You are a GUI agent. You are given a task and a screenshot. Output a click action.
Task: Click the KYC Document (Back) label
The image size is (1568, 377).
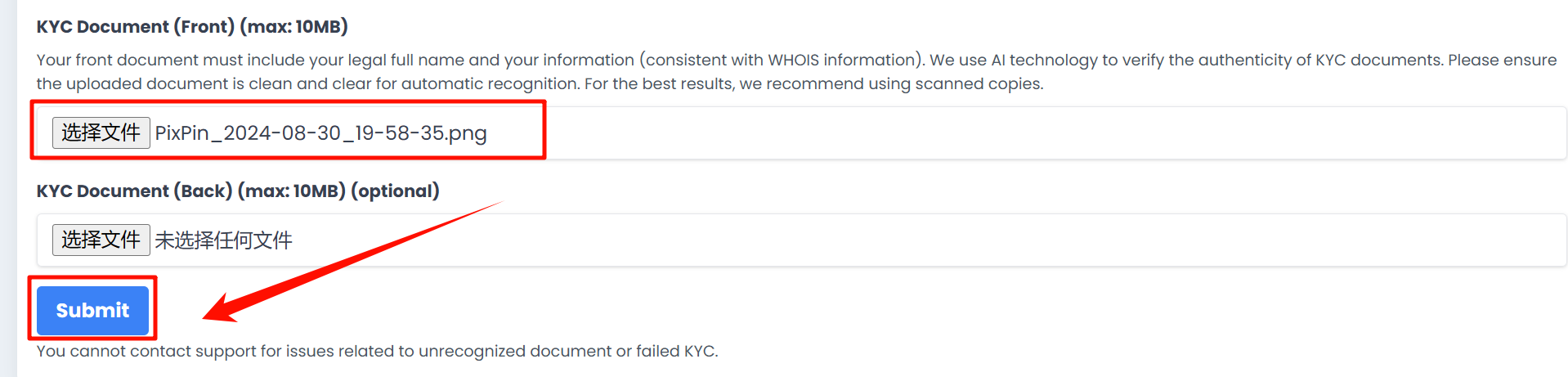(x=135, y=191)
